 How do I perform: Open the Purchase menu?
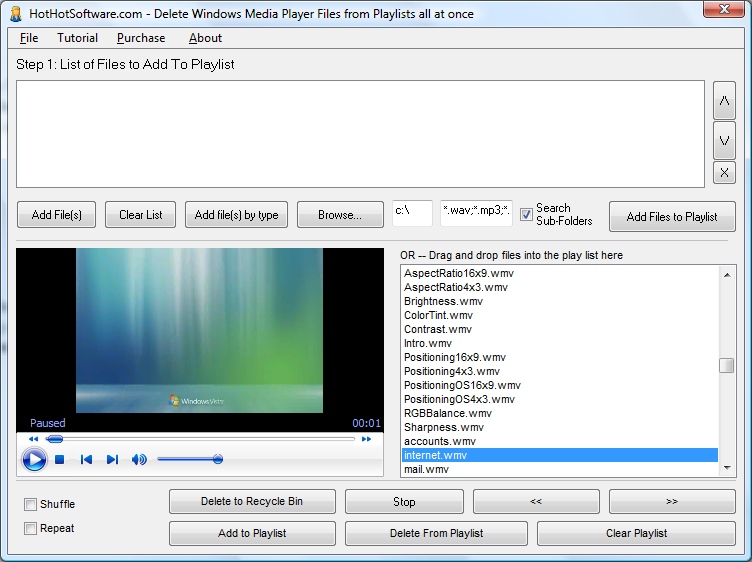tap(141, 38)
